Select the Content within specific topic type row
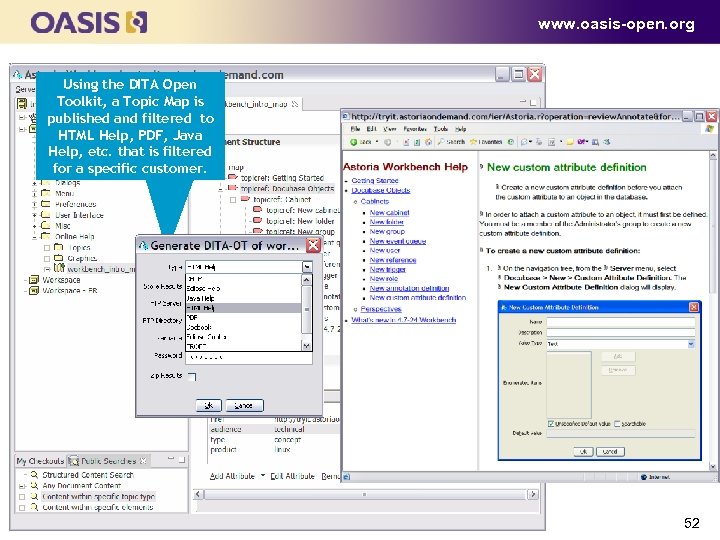720x540 pixels. click(98, 496)
